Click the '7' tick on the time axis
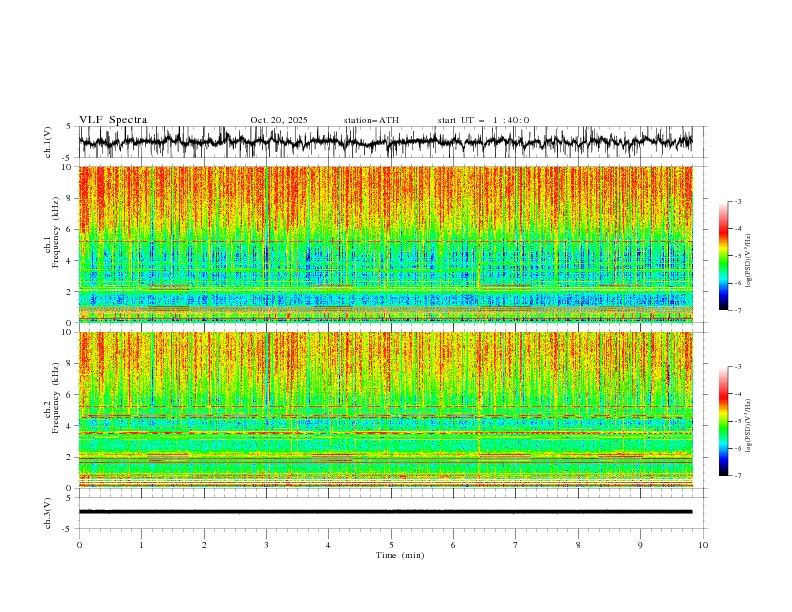This screenshot has width=792, height=612. [x=516, y=545]
